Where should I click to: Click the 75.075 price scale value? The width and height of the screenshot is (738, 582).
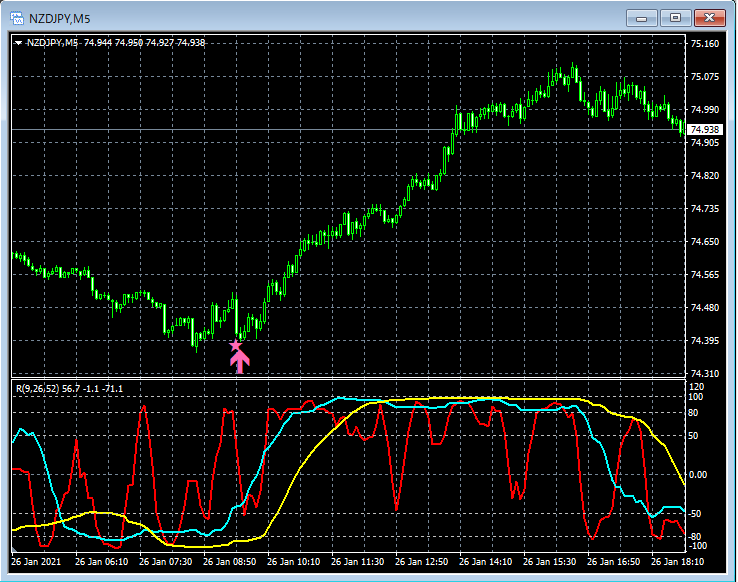point(705,77)
